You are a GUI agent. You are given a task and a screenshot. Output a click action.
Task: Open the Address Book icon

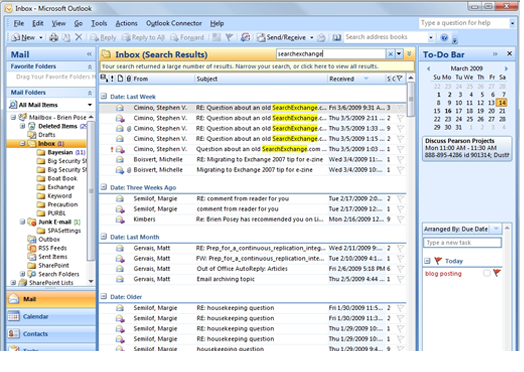tap(337, 37)
